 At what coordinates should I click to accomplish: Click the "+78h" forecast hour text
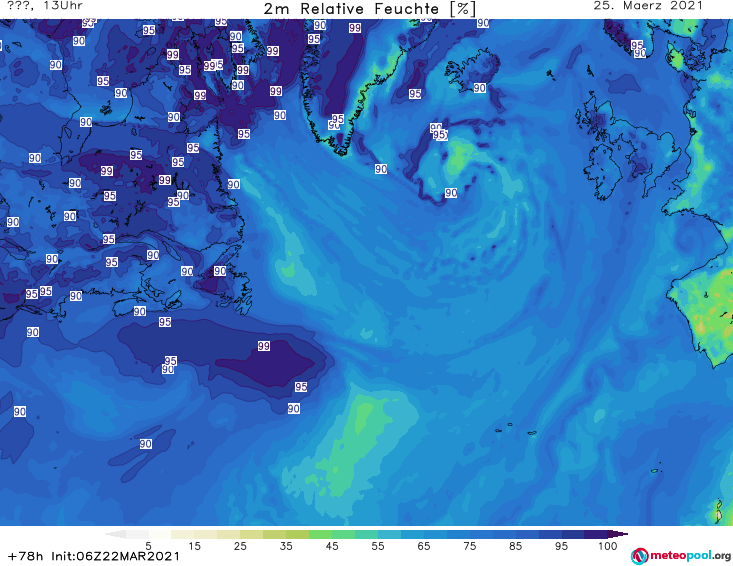[x=26, y=556]
